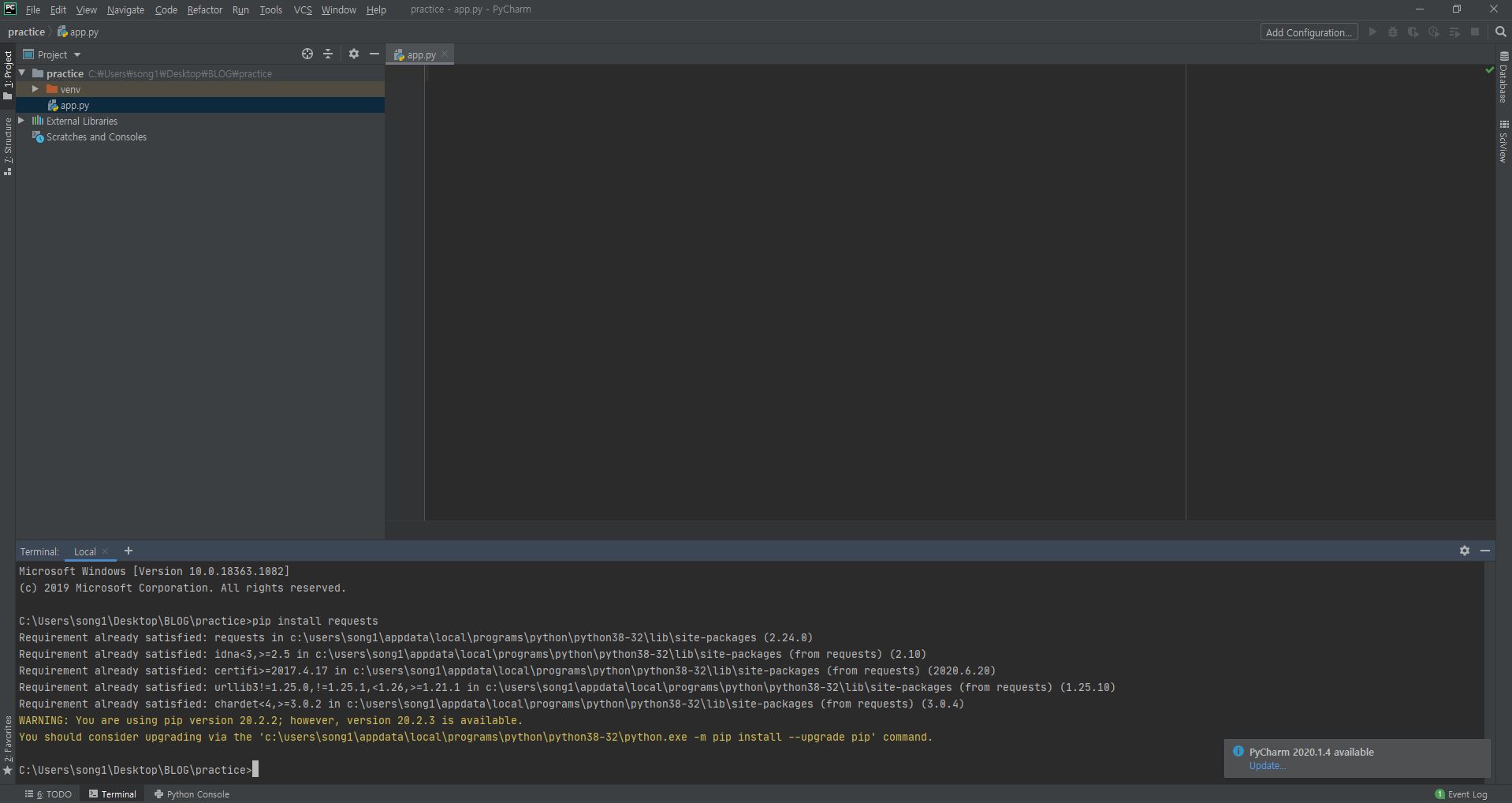Open the File menu
Screen dimensions: 1512x803
33,9
